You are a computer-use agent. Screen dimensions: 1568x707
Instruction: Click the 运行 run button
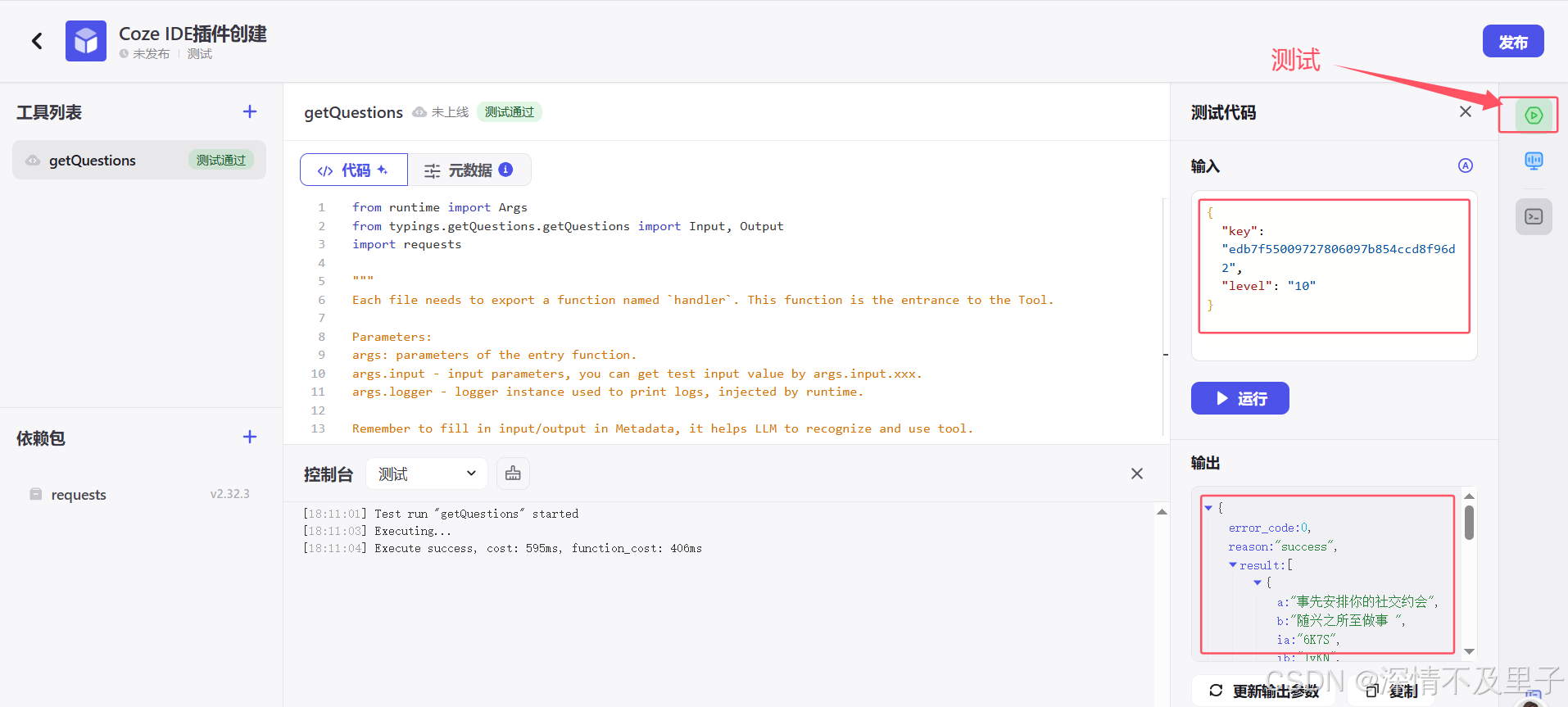[1239, 398]
